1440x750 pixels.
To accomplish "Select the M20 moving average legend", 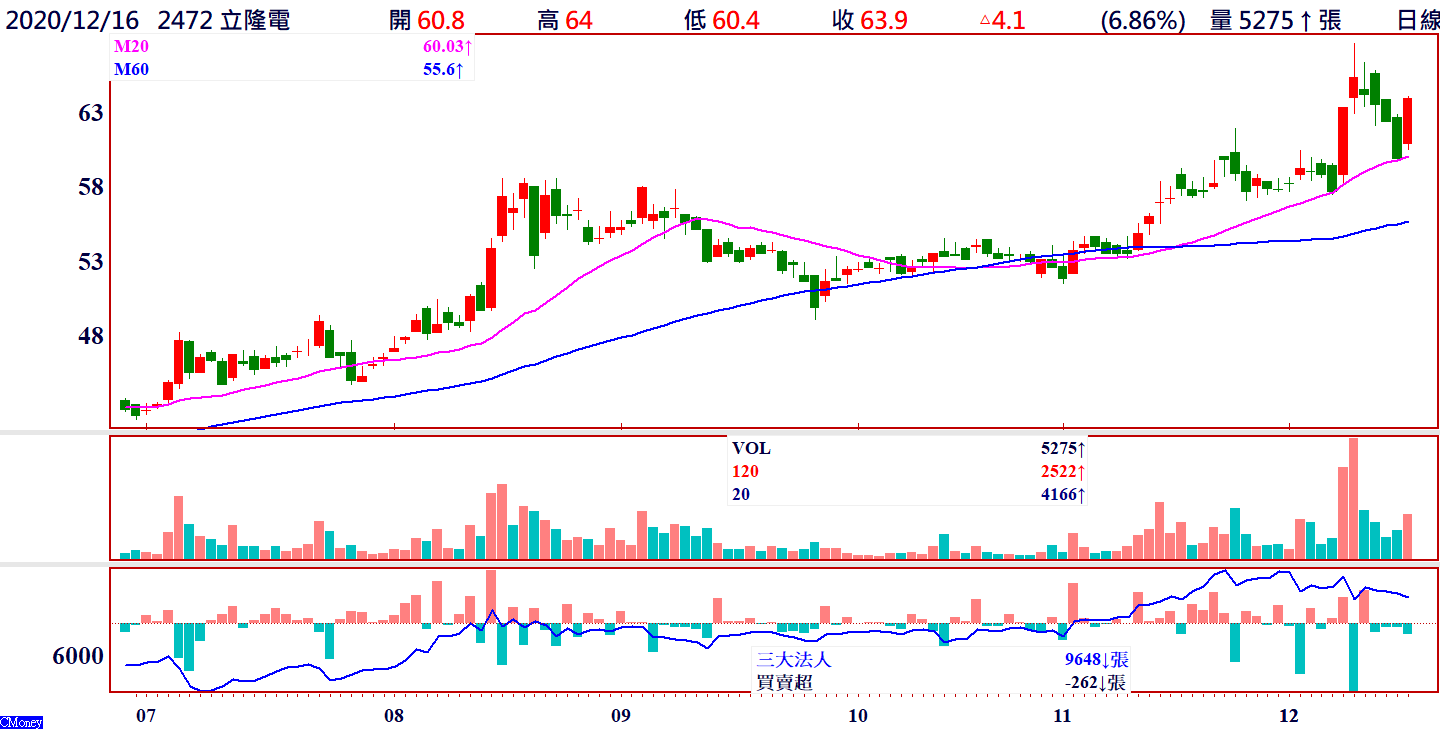I will 129,47.
